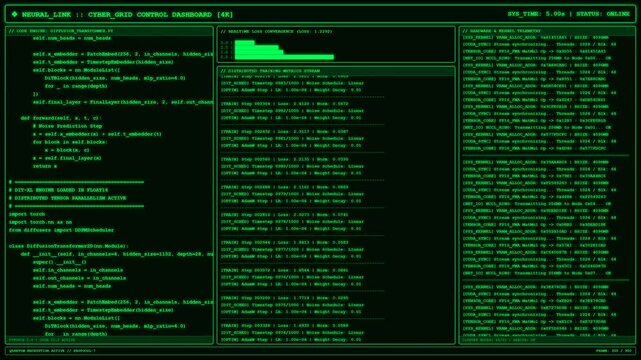Image resolution: width=641 pixels, height=360 pixels.
Task: Click the [DIT_SCHED] Timestep 0981/1000 line
Action: [x=292, y=139]
